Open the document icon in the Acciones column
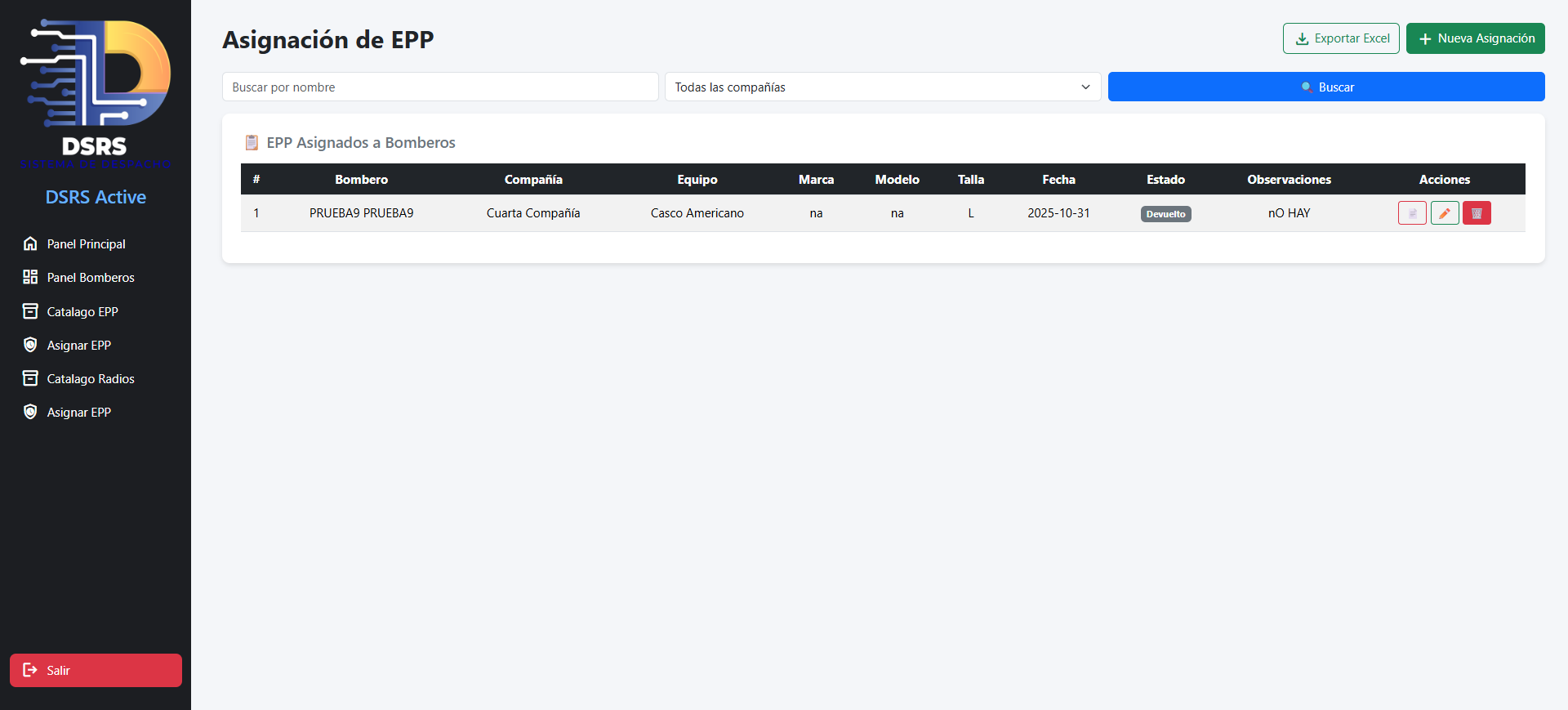Viewport: 1568px width, 710px height. (1411, 213)
